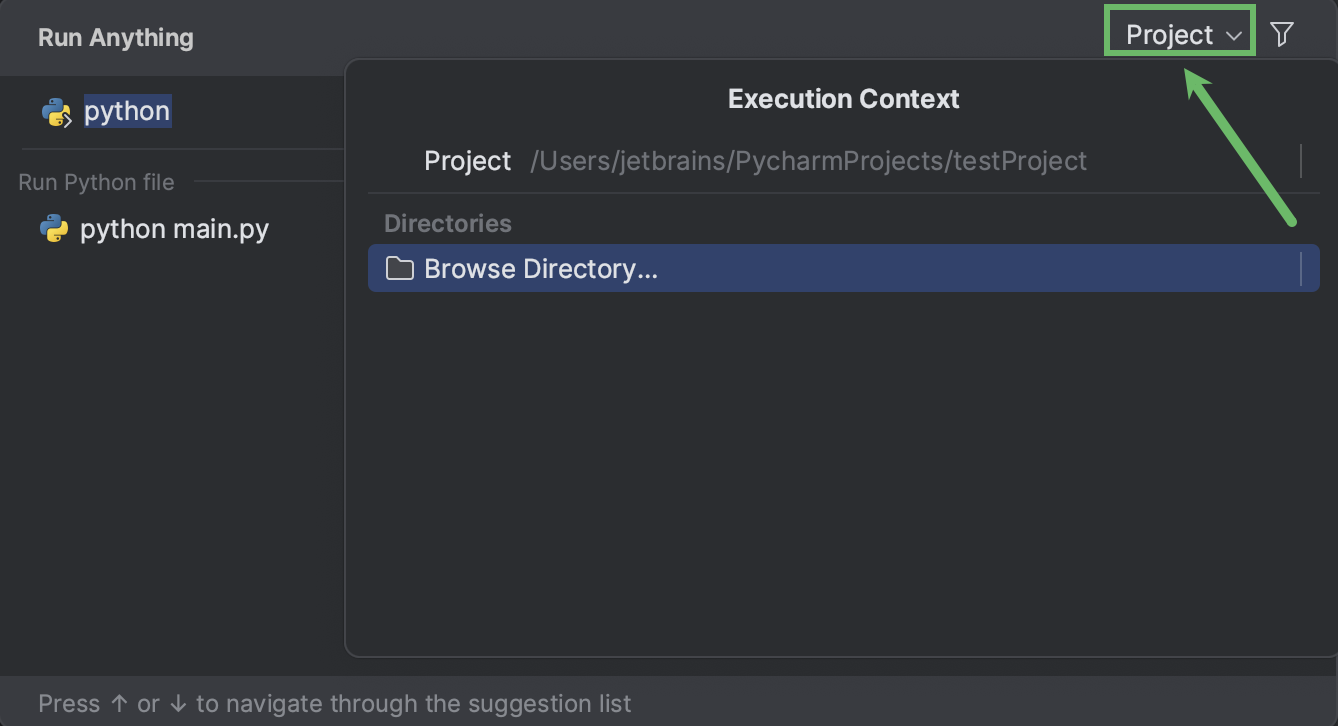Select the funnel icon to filter run configurations
Image resolution: width=1338 pixels, height=726 pixels.
point(1282,33)
